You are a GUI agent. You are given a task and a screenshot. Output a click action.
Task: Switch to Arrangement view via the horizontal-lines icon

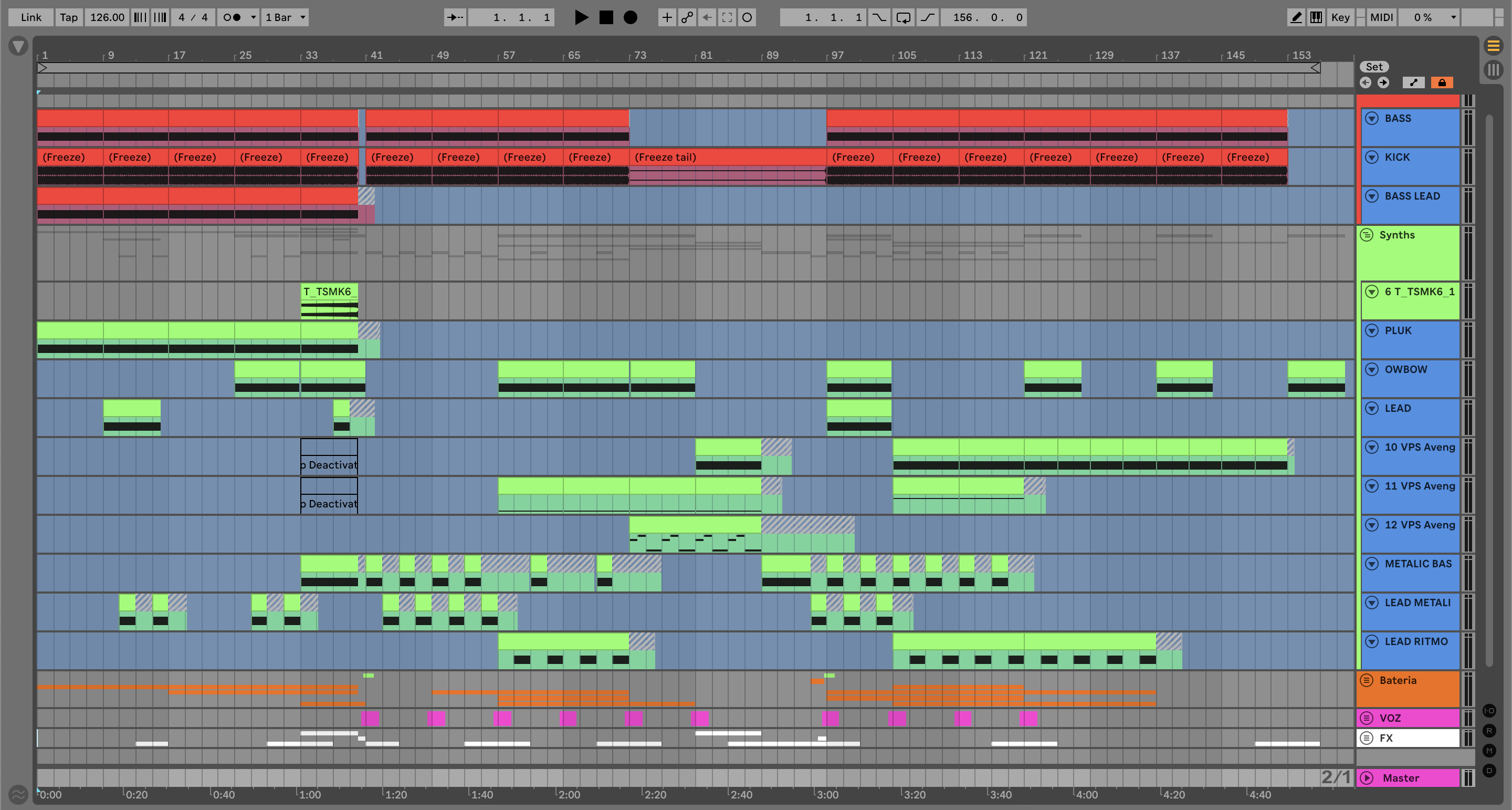click(x=1493, y=45)
